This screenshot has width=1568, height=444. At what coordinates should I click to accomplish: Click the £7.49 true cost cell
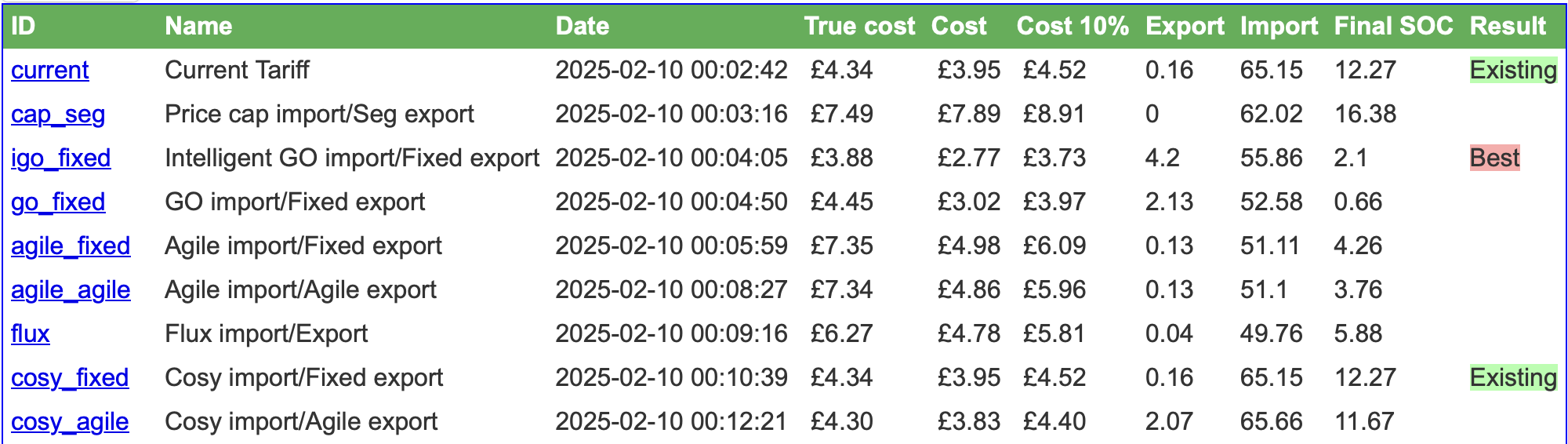pyautogui.click(x=841, y=115)
